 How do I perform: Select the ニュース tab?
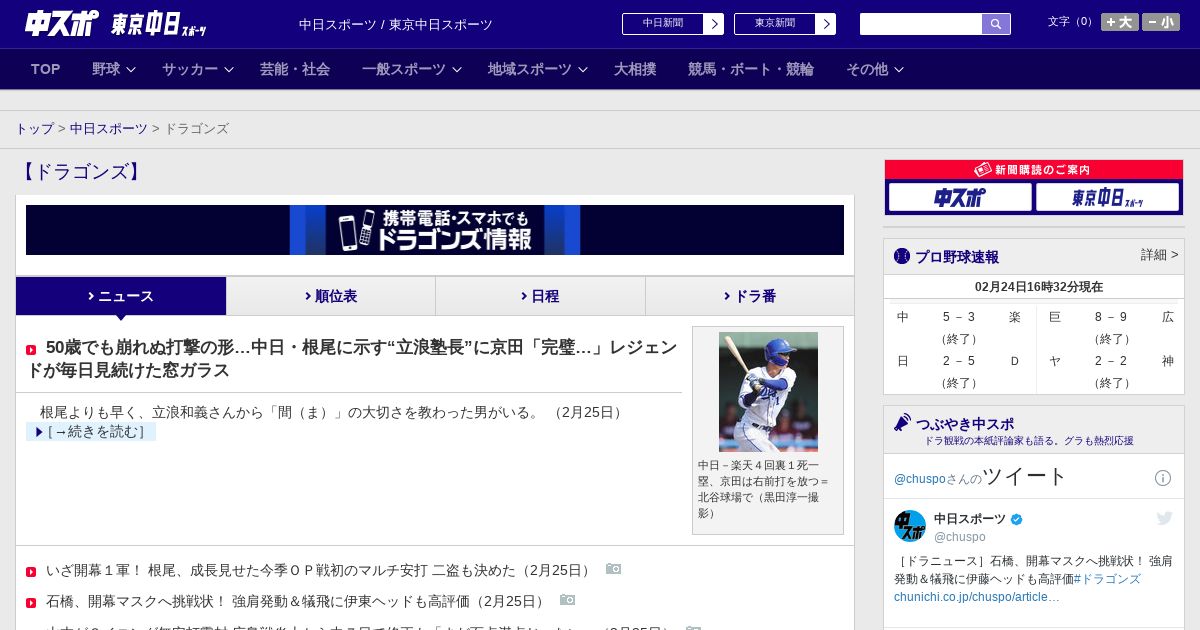coord(121,296)
